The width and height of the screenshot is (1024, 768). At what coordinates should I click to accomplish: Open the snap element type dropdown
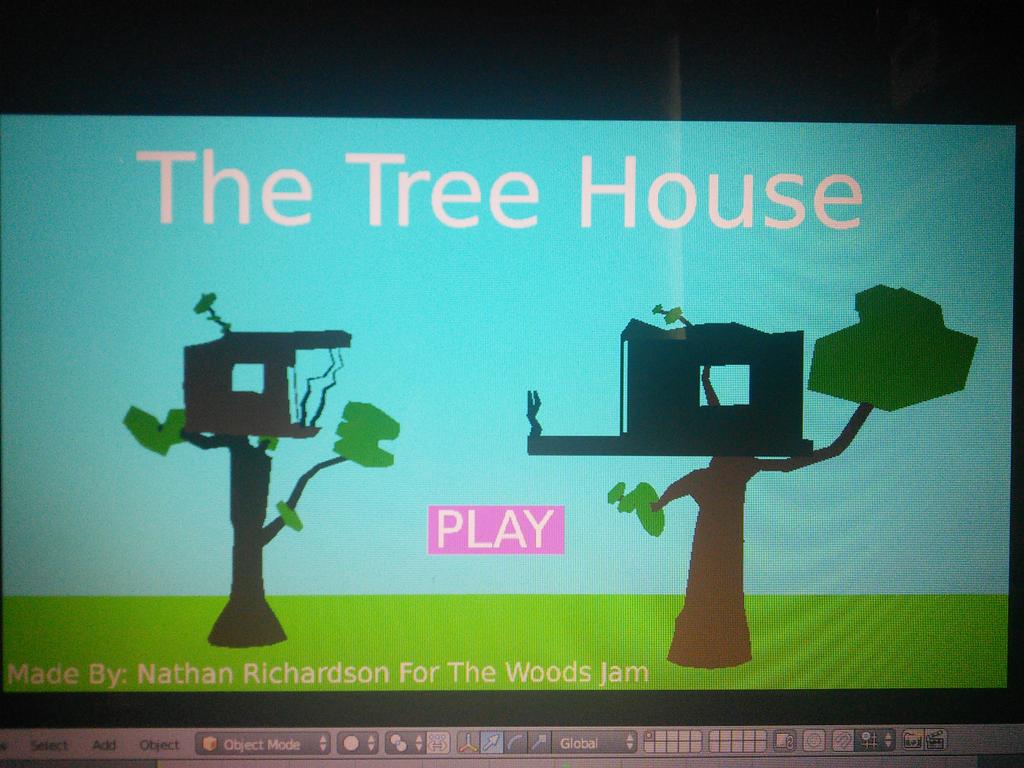point(875,741)
